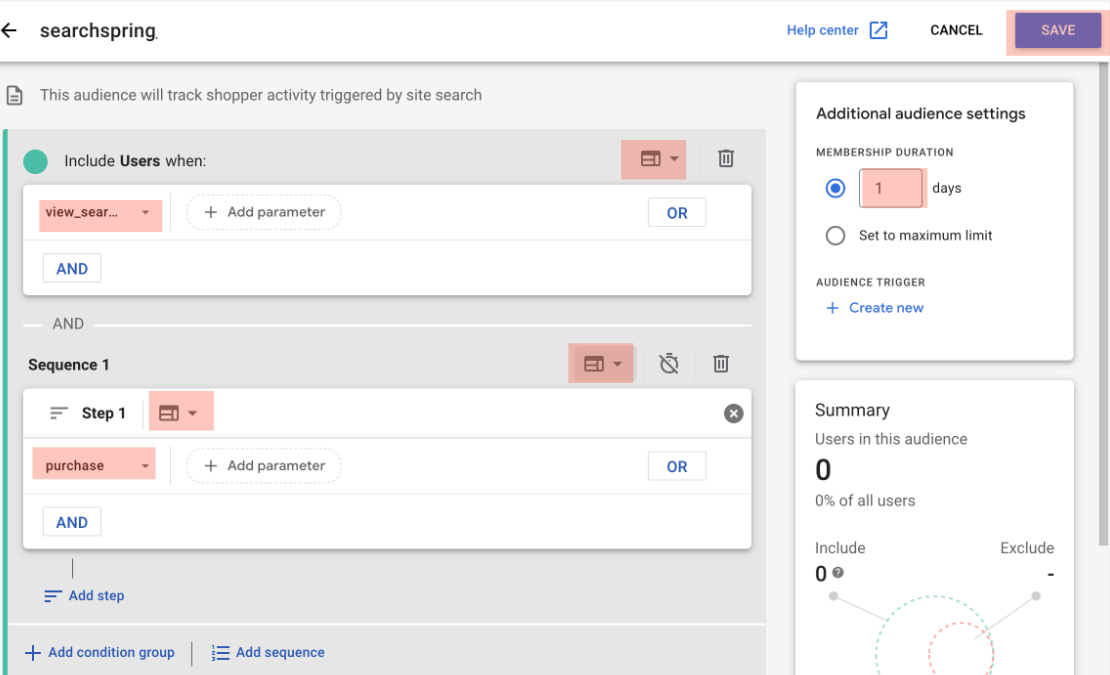Remove Step 1 using the X icon
This screenshot has width=1110, height=675.
[x=733, y=413]
